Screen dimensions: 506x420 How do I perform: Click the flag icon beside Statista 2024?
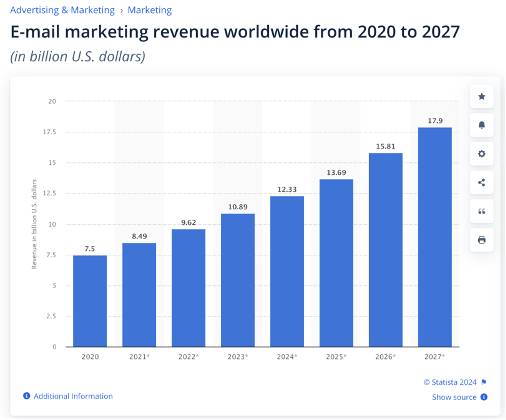pos(484,382)
